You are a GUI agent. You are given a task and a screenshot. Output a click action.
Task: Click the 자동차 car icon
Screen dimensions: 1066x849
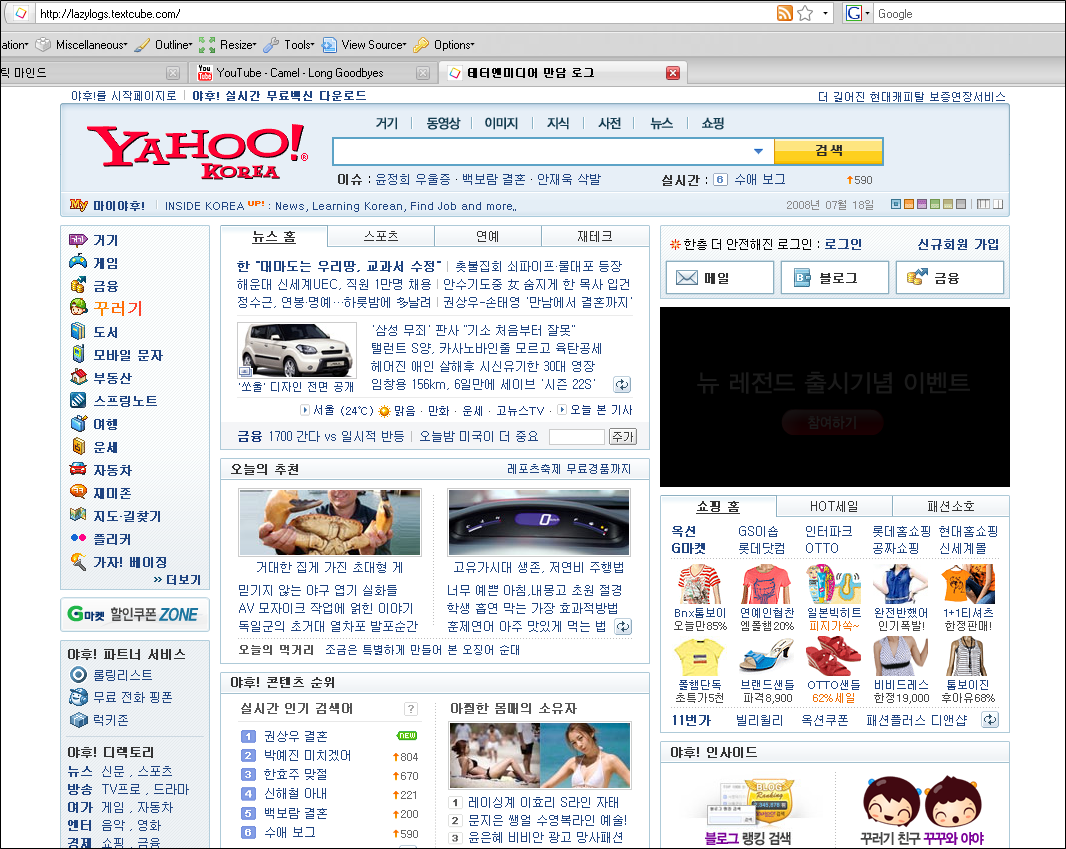click(78, 469)
